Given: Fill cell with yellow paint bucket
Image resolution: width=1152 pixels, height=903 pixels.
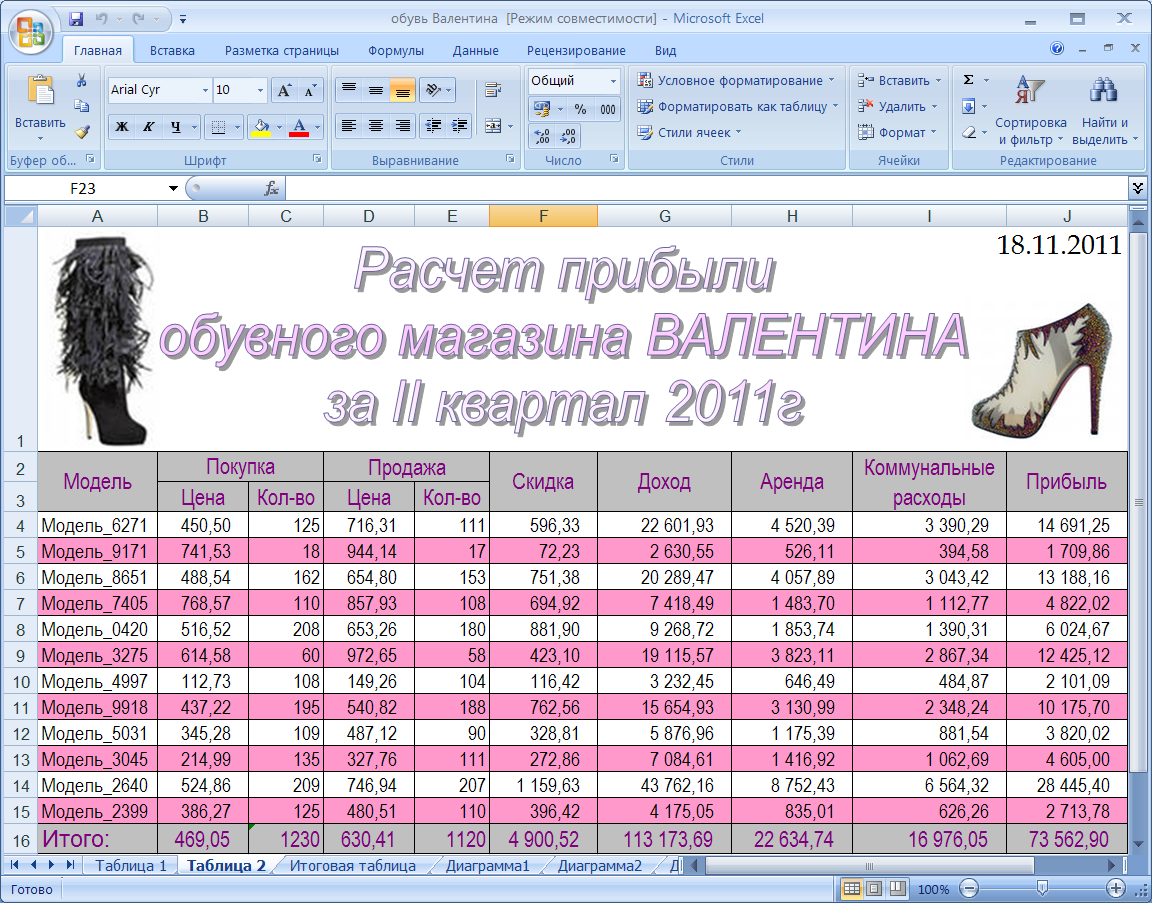Looking at the screenshot, I should tap(261, 127).
